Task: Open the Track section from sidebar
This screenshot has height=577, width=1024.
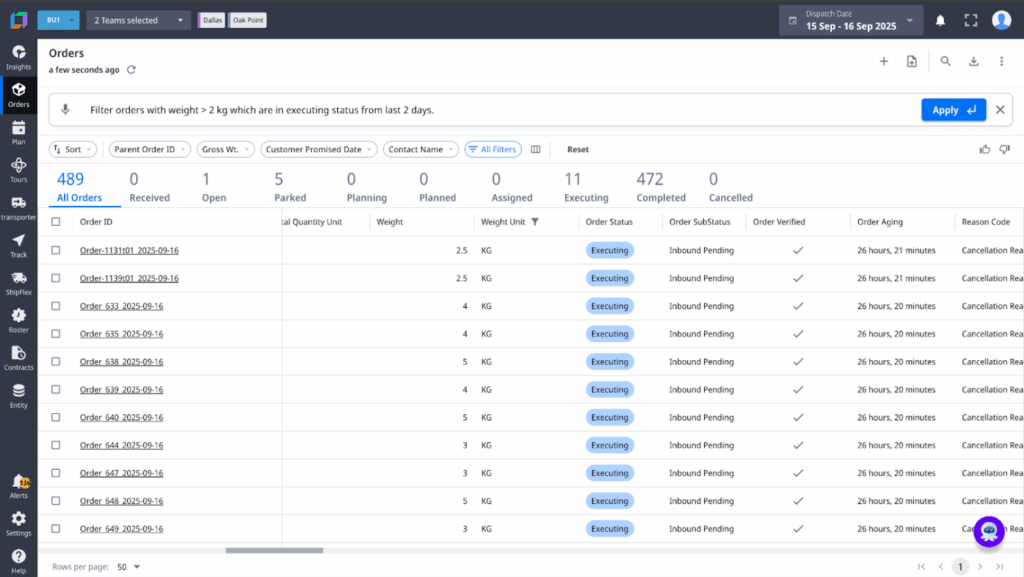Action: click(x=18, y=243)
